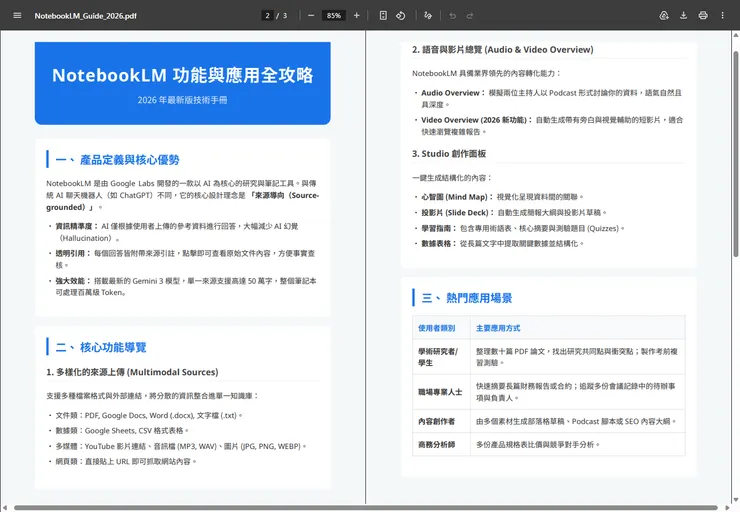The height and width of the screenshot is (512, 740).
Task: Click subheading '3. Studio 創作面板'
Action: pos(449,154)
